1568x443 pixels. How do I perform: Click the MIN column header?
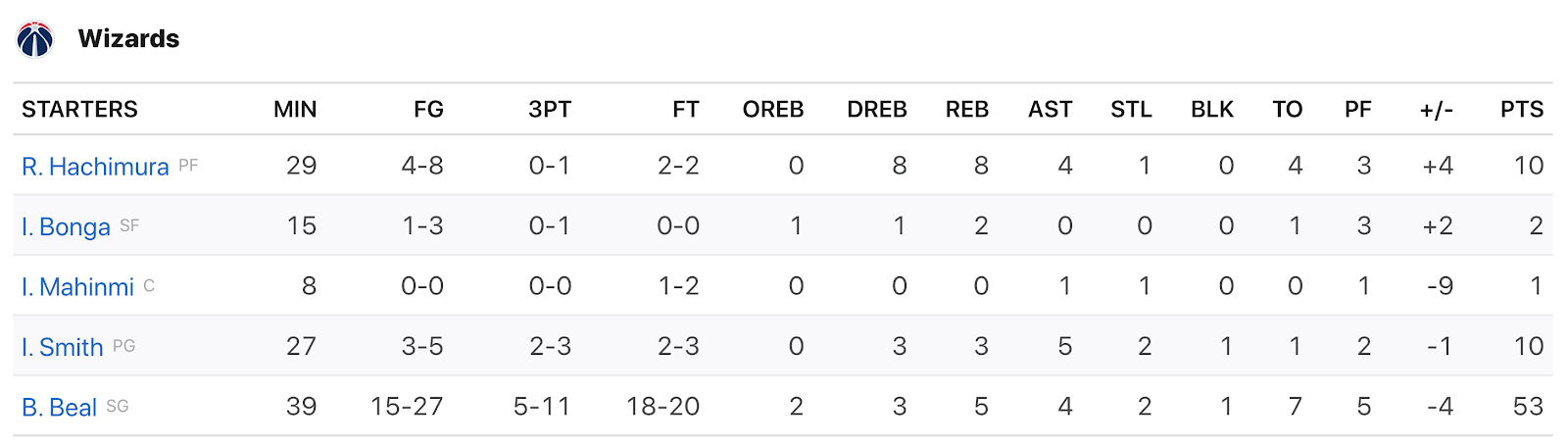(295, 109)
